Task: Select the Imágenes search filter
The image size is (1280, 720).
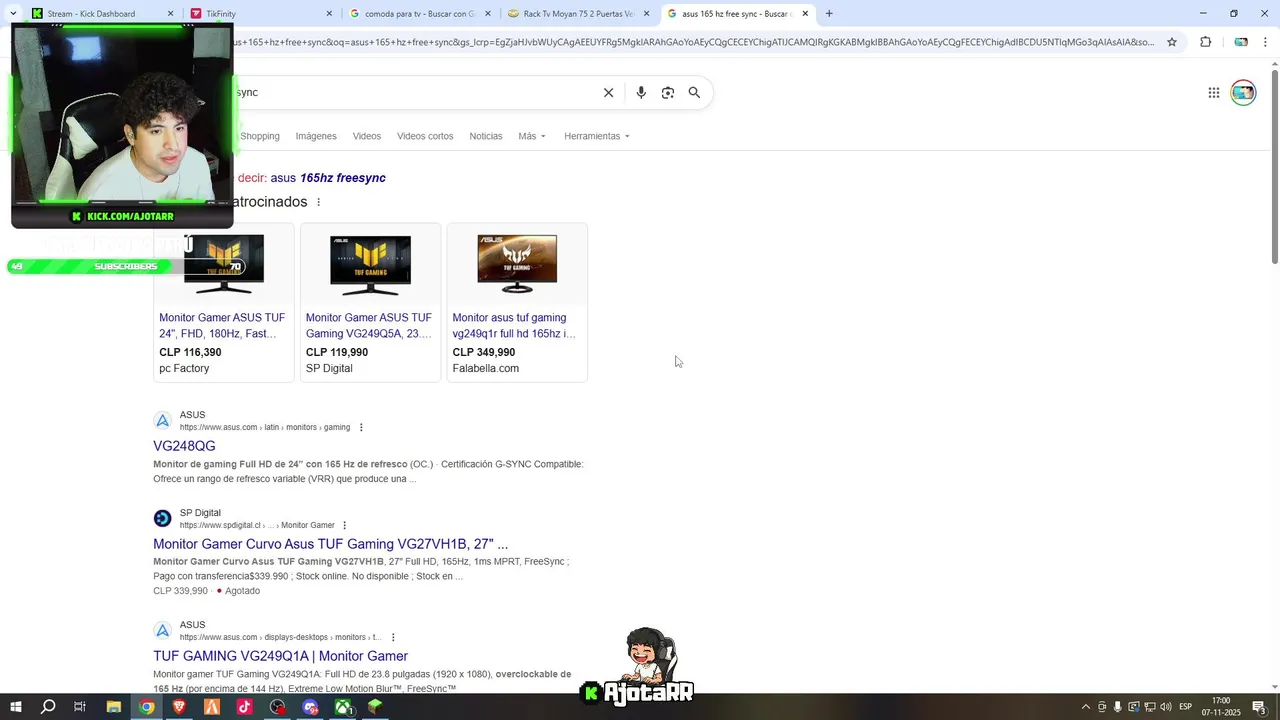Action: [316, 136]
